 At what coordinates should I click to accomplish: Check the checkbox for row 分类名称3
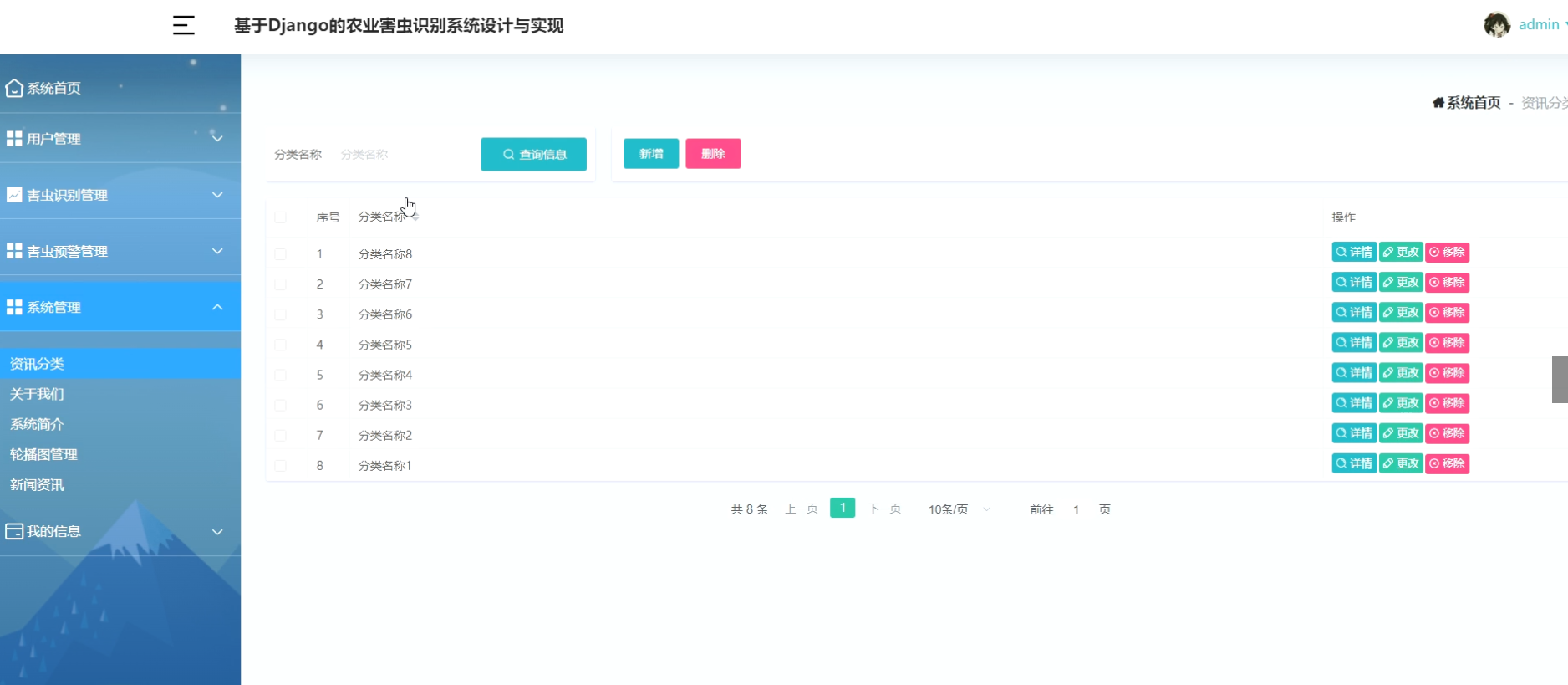280,405
